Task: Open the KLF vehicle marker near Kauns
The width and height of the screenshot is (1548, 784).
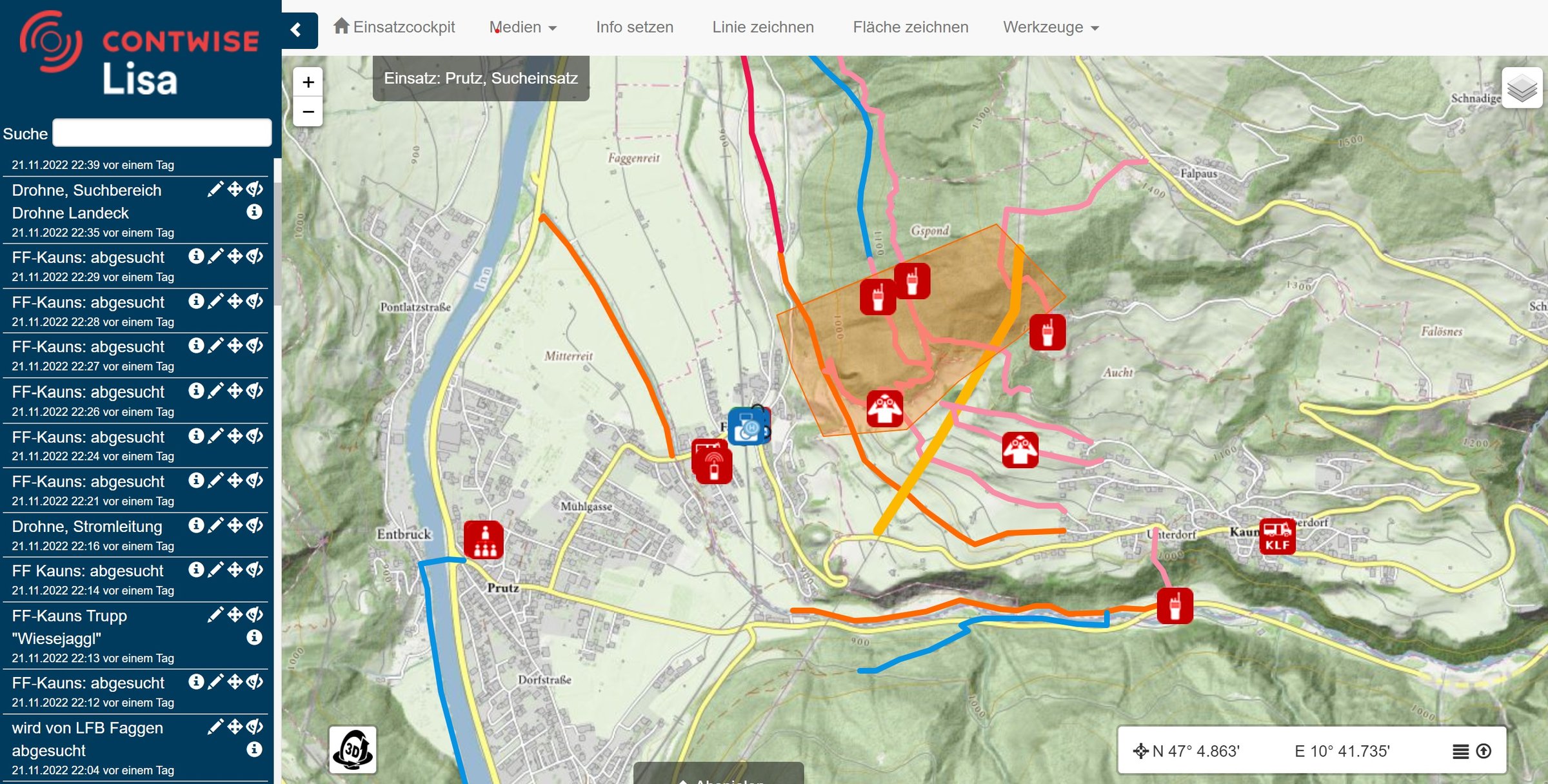Action: 1277,536
